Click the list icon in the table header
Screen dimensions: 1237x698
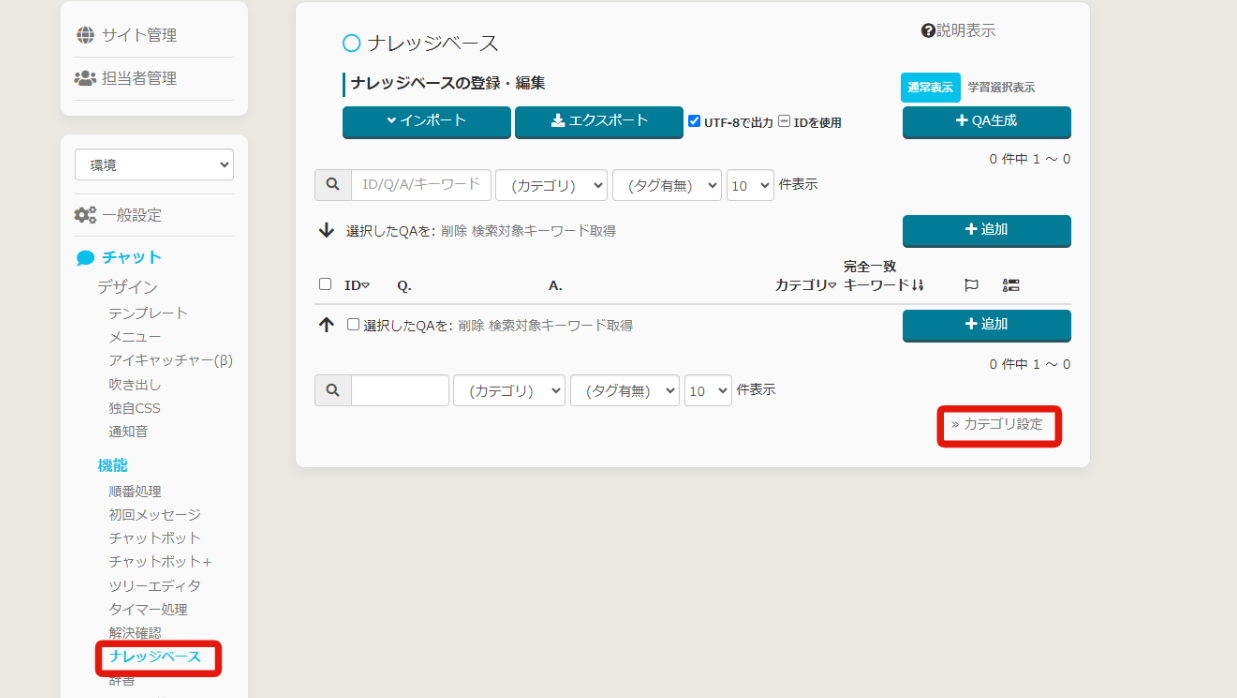(x=1011, y=285)
